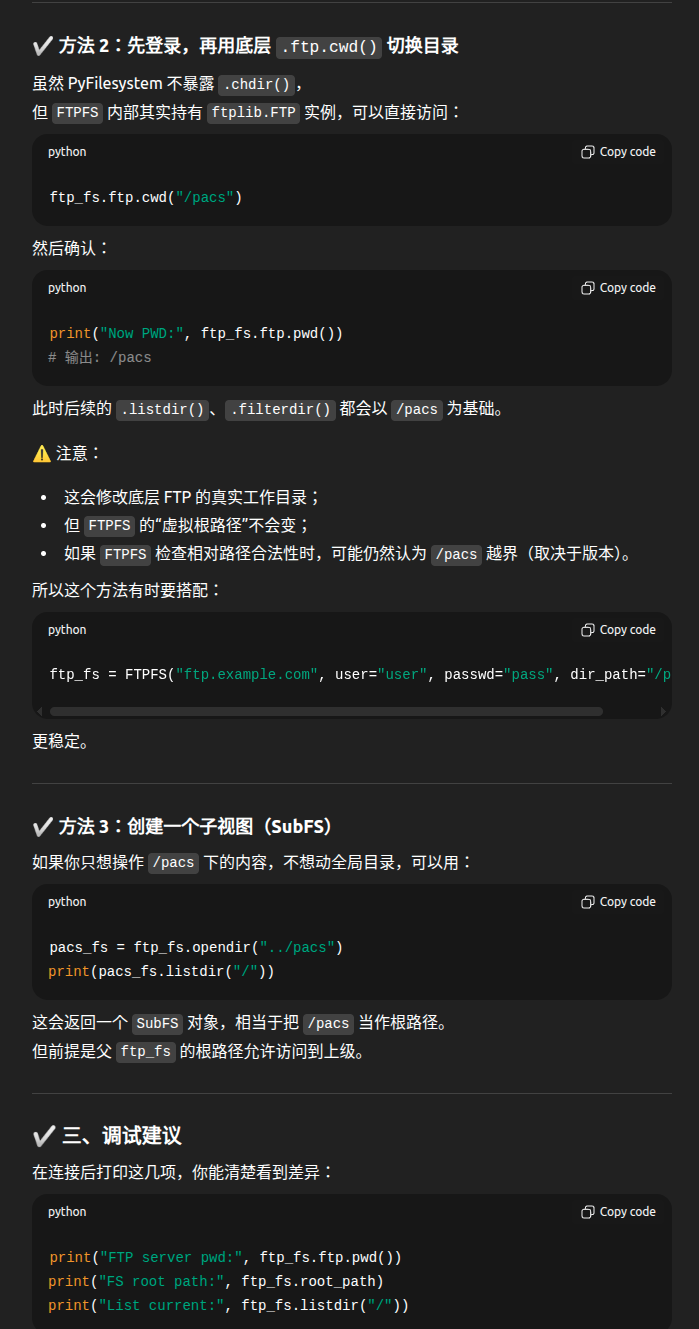This screenshot has height=1329, width=699.
Task: Click the clipboard icon on the ftp.cwd code block
Action: [587, 151]
